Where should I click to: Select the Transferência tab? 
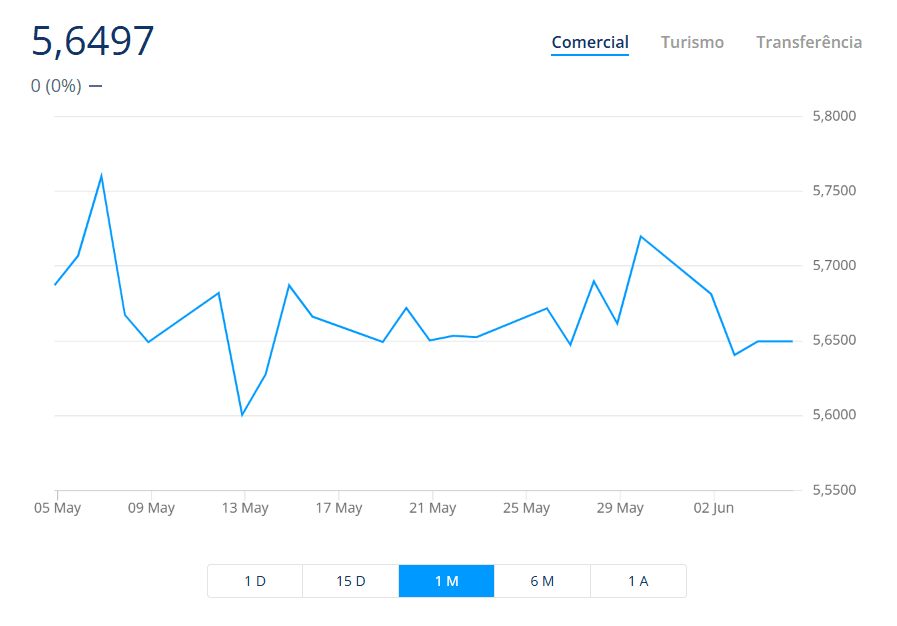coord(809,42)
